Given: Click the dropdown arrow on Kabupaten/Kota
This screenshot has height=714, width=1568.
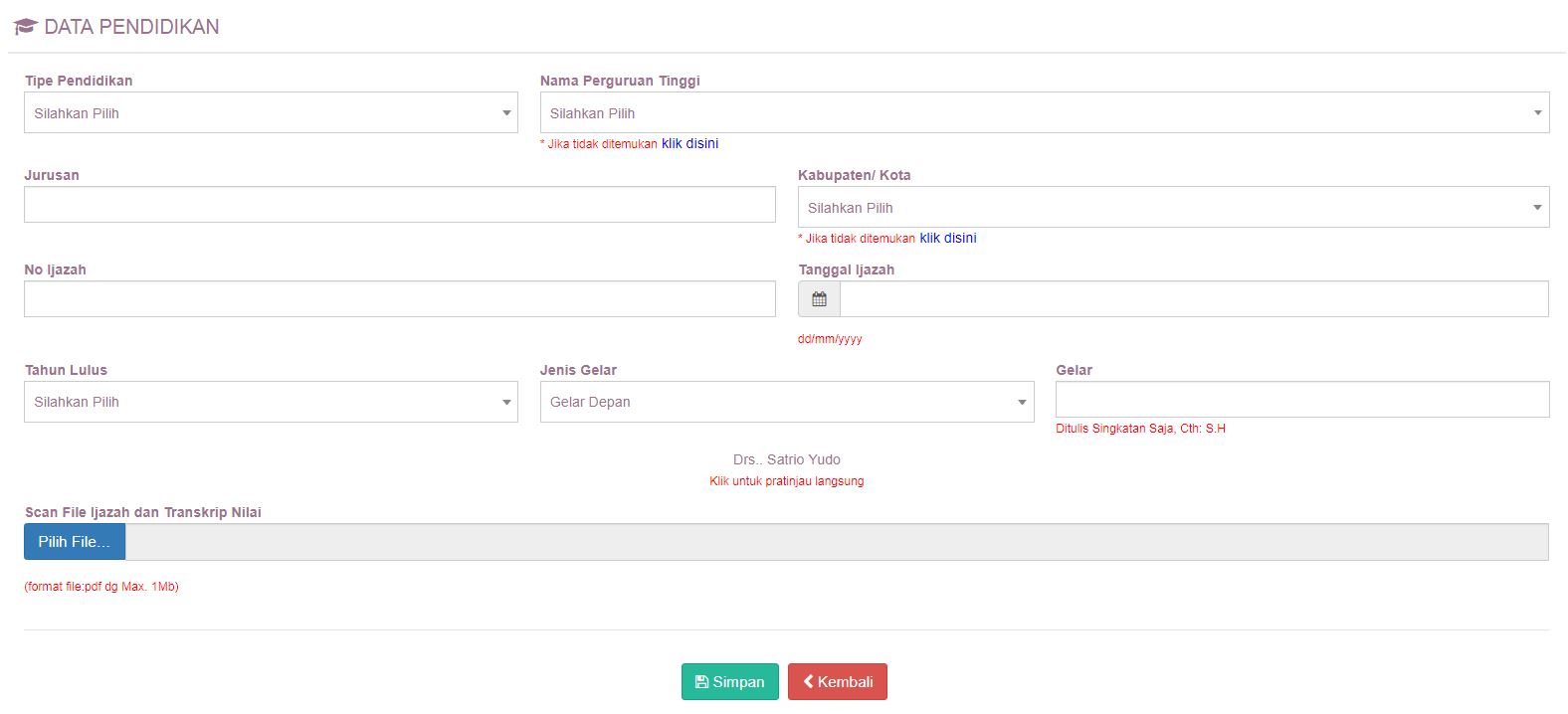Looking at the screenshot, I should click(1537, 208).
